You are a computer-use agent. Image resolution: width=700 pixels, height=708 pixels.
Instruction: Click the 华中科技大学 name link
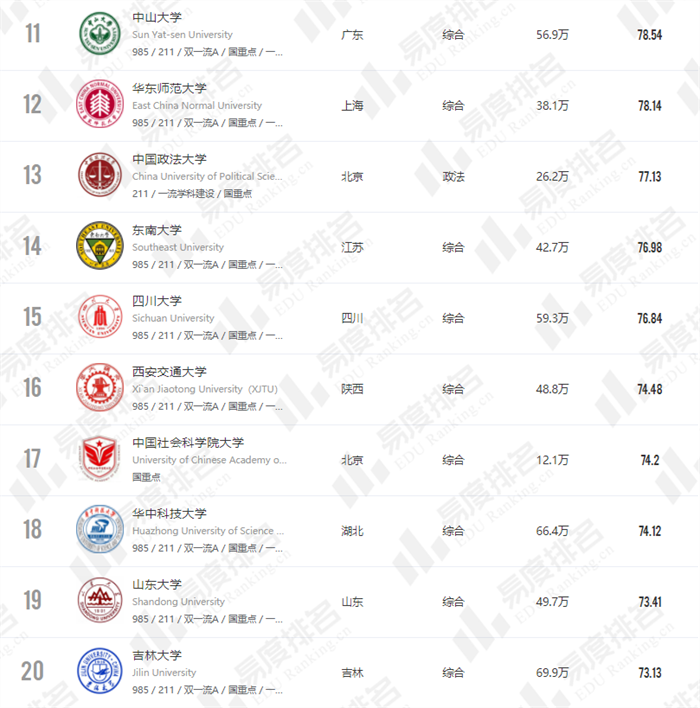[169, 514]
